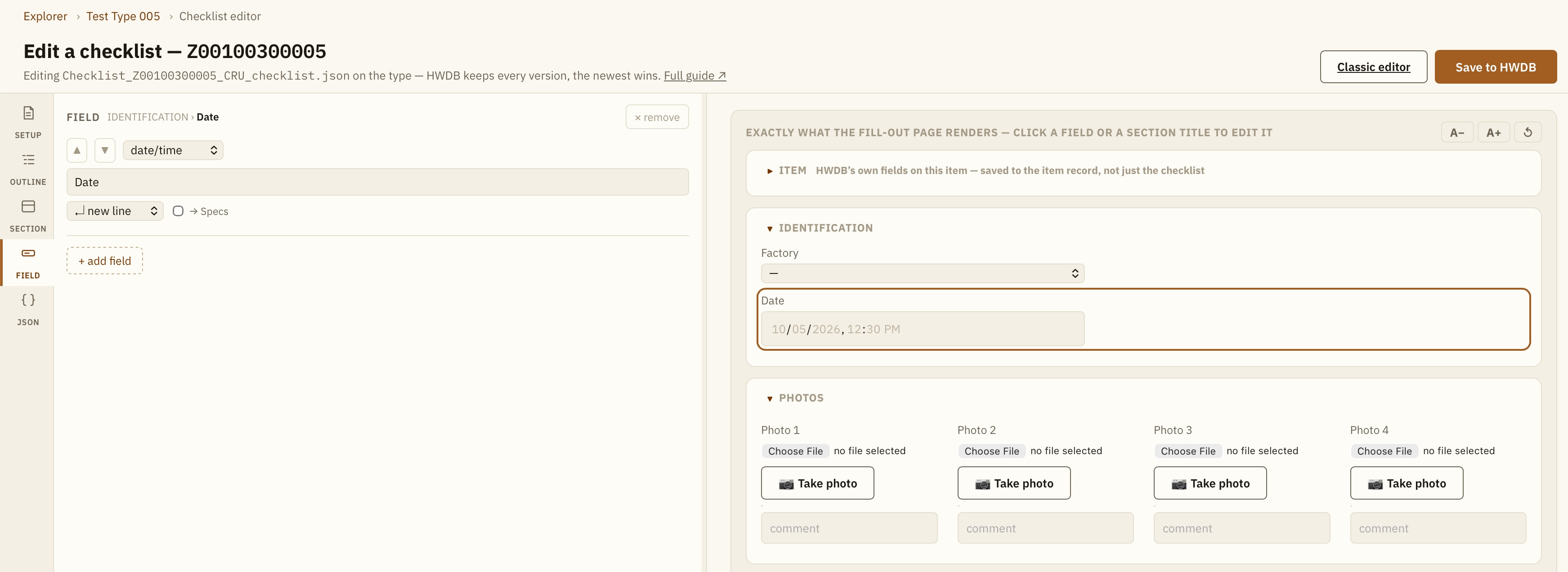Take photo for Photo 3
The height and width of the screenshot is (572, 1568).
tap(1210, 483)
